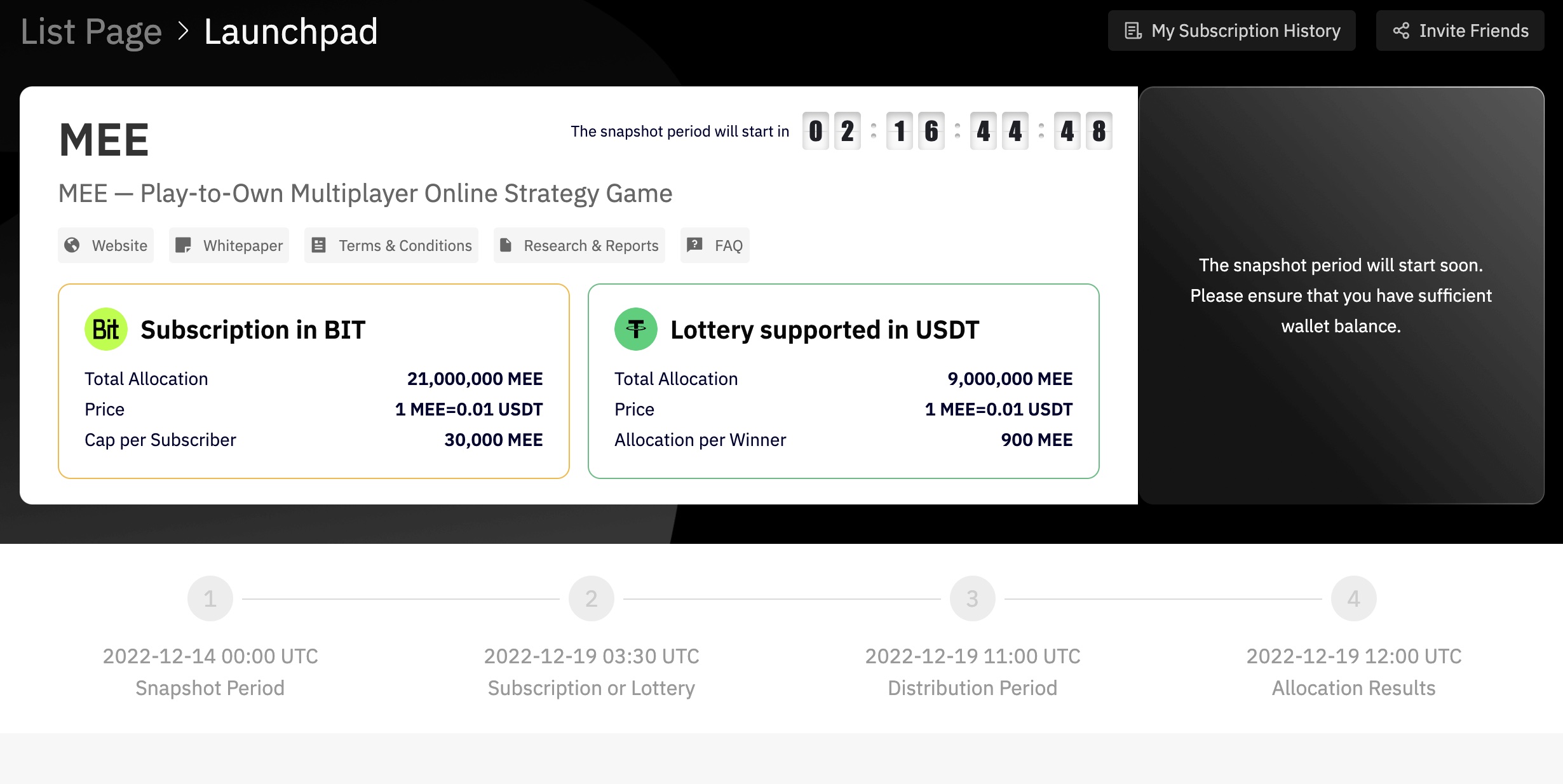Select step 3 Distribution Period marker
The width and height of the screenshot is (1563, 784).
[x=972, y=598]
